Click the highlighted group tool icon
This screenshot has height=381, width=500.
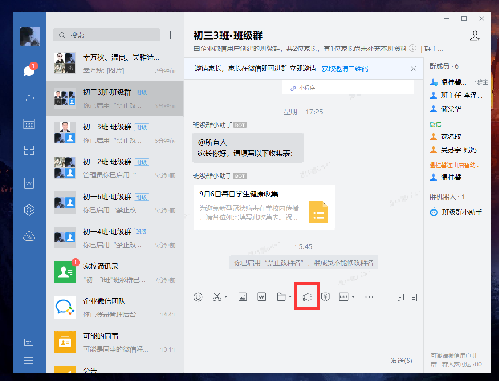[x=307, y=296]
